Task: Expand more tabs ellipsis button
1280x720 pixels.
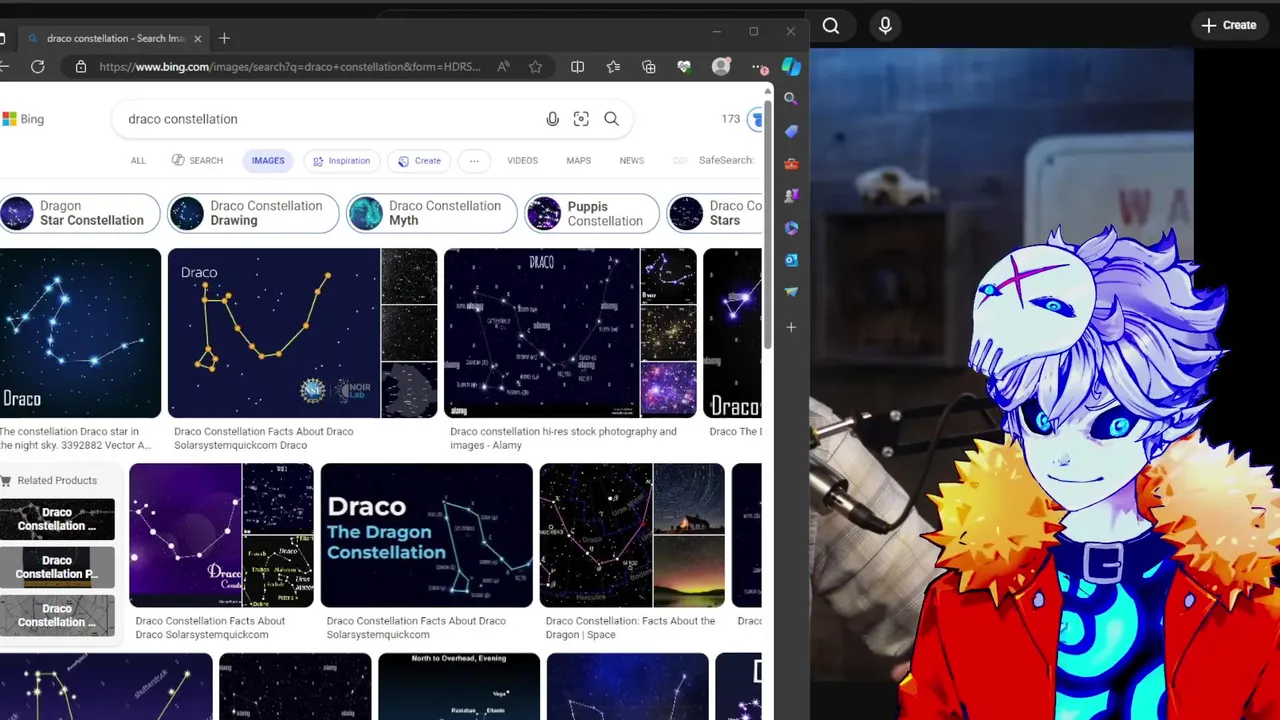Action: [x=474, y=161]
